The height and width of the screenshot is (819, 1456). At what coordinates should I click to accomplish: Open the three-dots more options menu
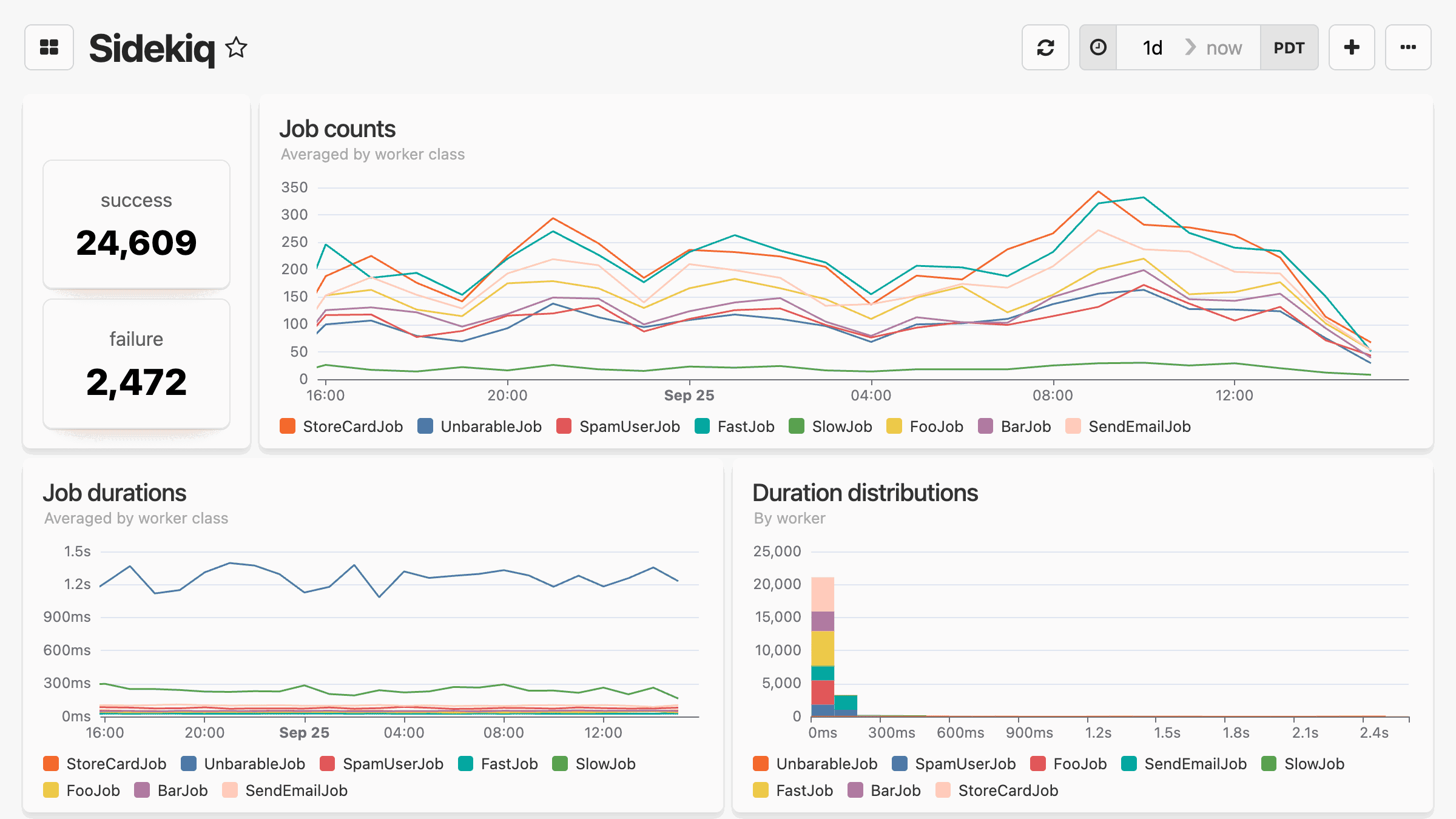[1407, 47]
